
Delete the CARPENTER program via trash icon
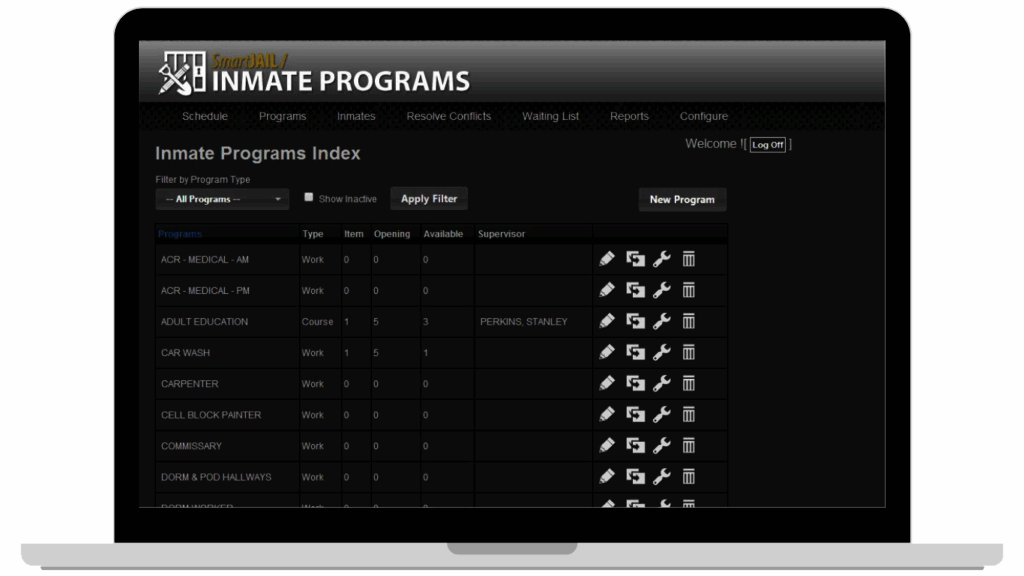pos(687,382)
